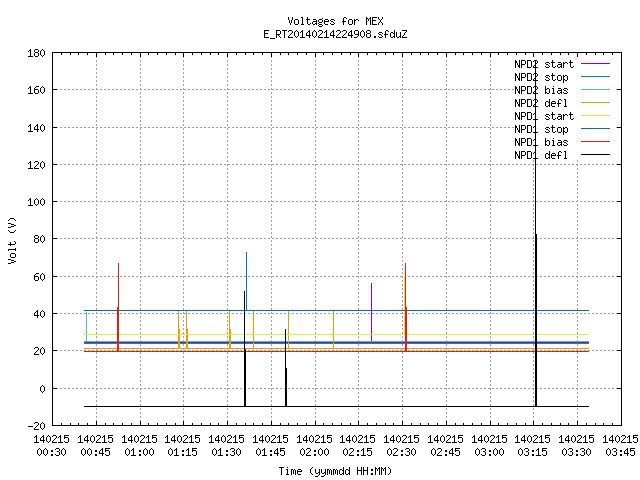Click the x-axis tick label 140215 01:30
The width and height of the screenshot is (640, 480).
[x=227, y=446]
